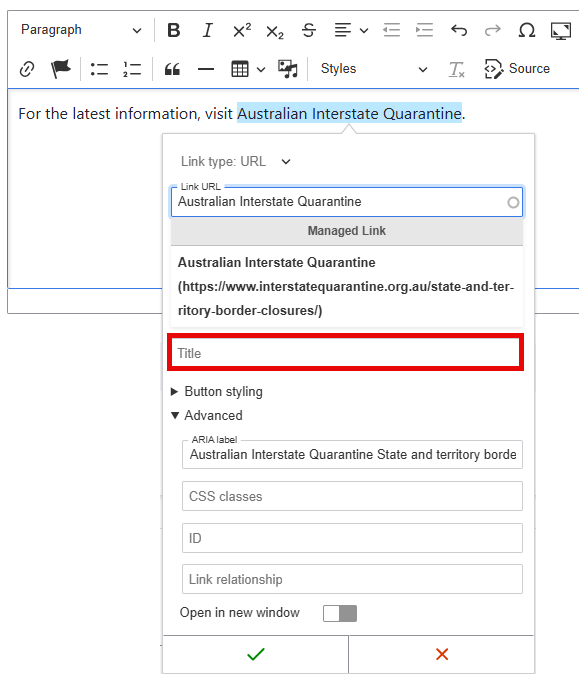Collapse the Advanced section
Viewport: 579px width, 681px height.
[x=207, y=416]
